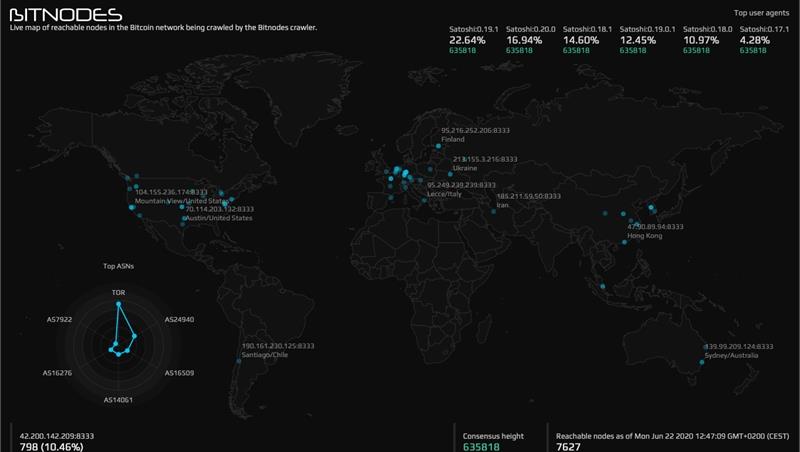Click the reachable nodes count 7627
Image resolution: width=800 pixels, height=452 pixels.
pyautogui.click(x=568, y=447)
